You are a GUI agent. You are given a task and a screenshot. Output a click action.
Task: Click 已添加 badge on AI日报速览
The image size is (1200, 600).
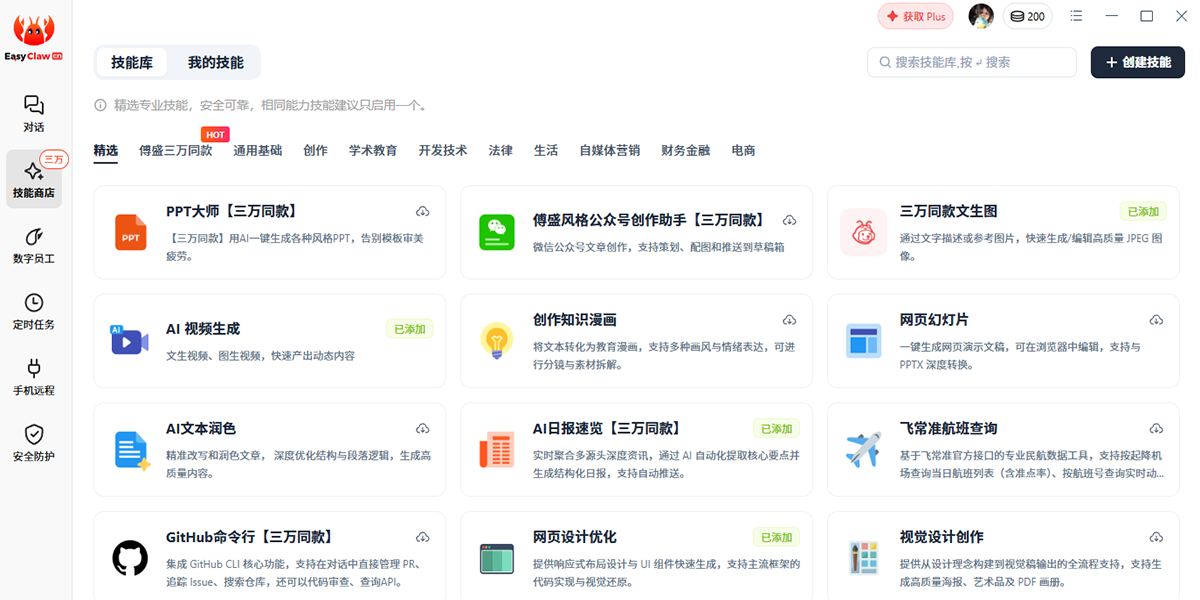pos(777,428)
